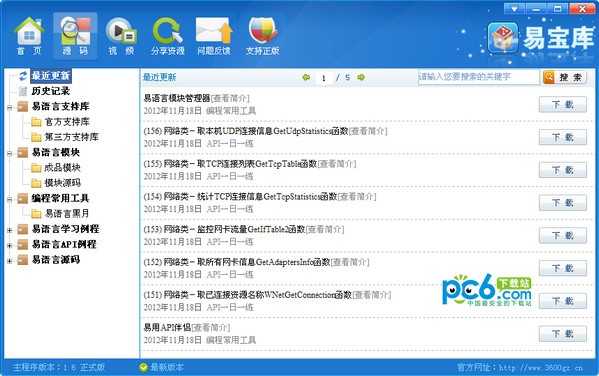Open the 首页 home toolbar icon
This screenshot has height=376, width=599.
tap(29, 36)
